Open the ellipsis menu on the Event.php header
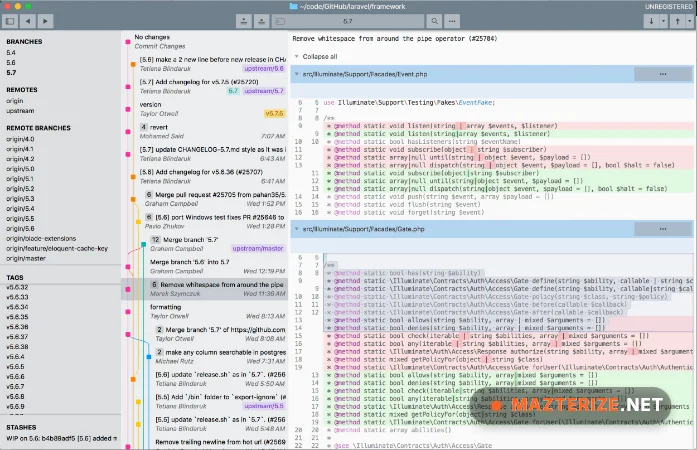Screen dimensions: 697x450 [x=663, y=74]
